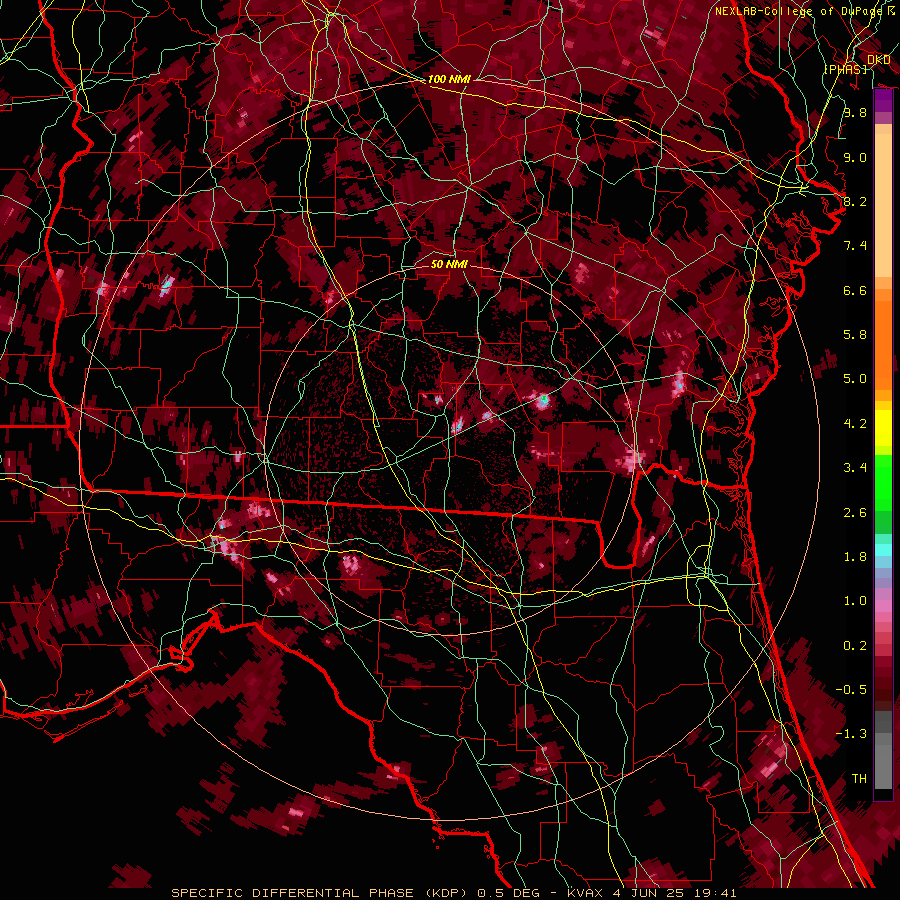The width and height of the screenshot is (900, 900).
Task: Click the 6.6 value on the scale
Action: 855,290
